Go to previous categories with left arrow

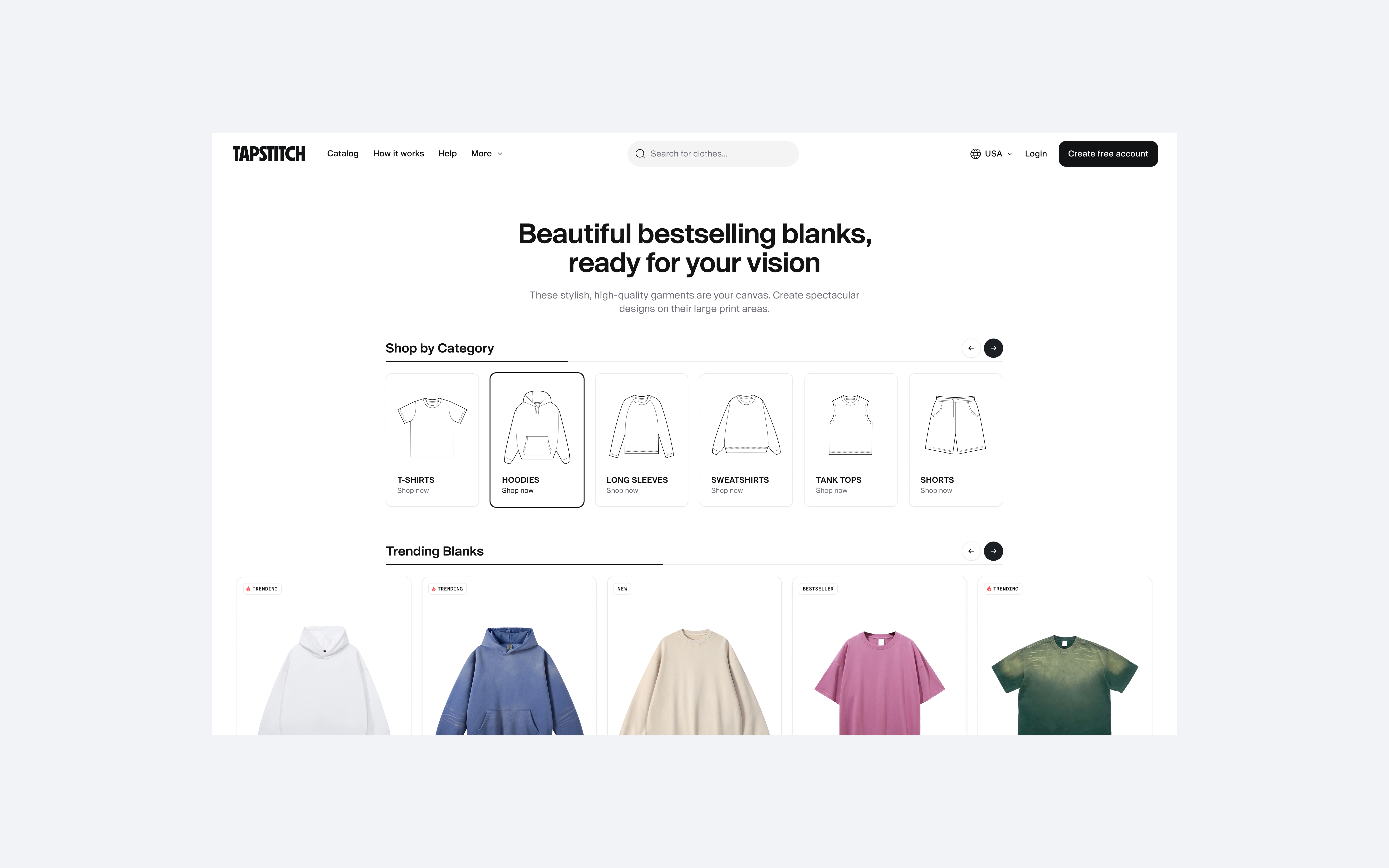pos(971,348)
